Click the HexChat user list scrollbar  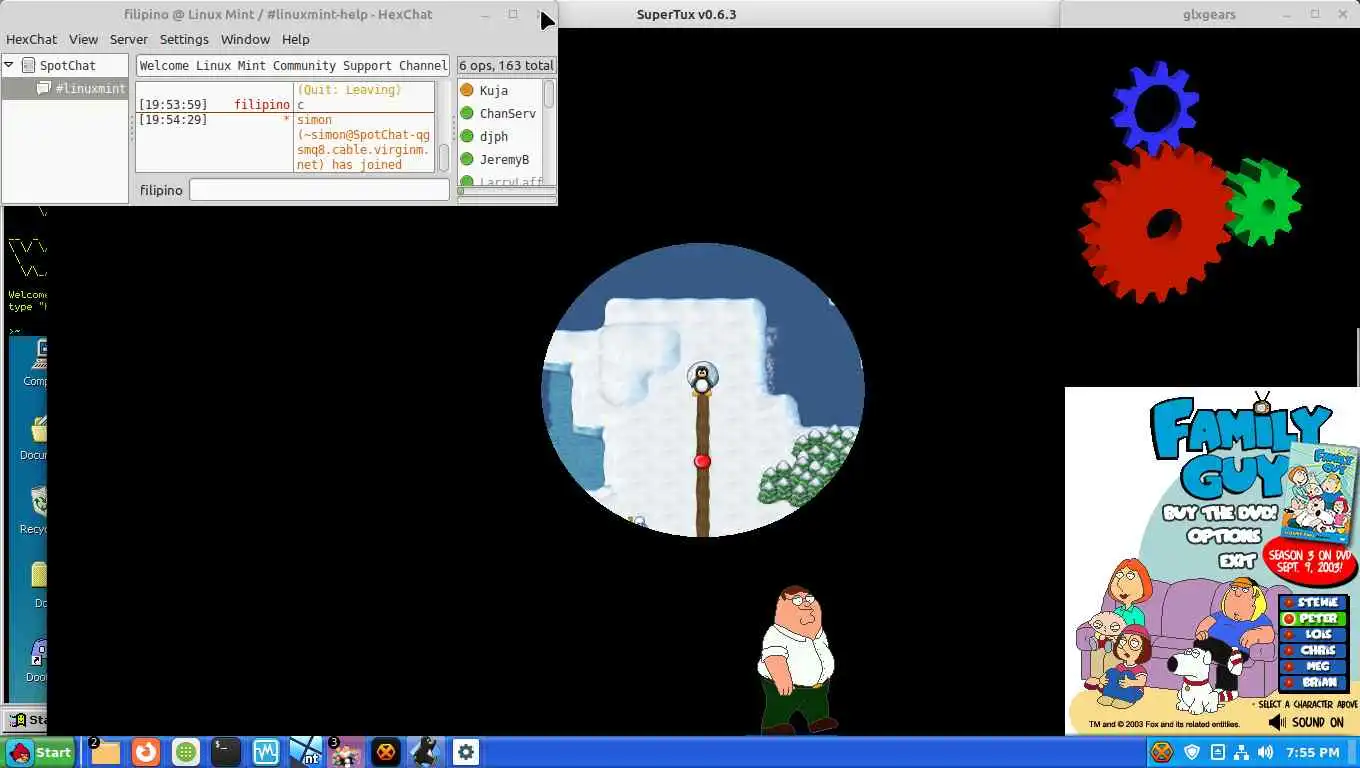549,94
